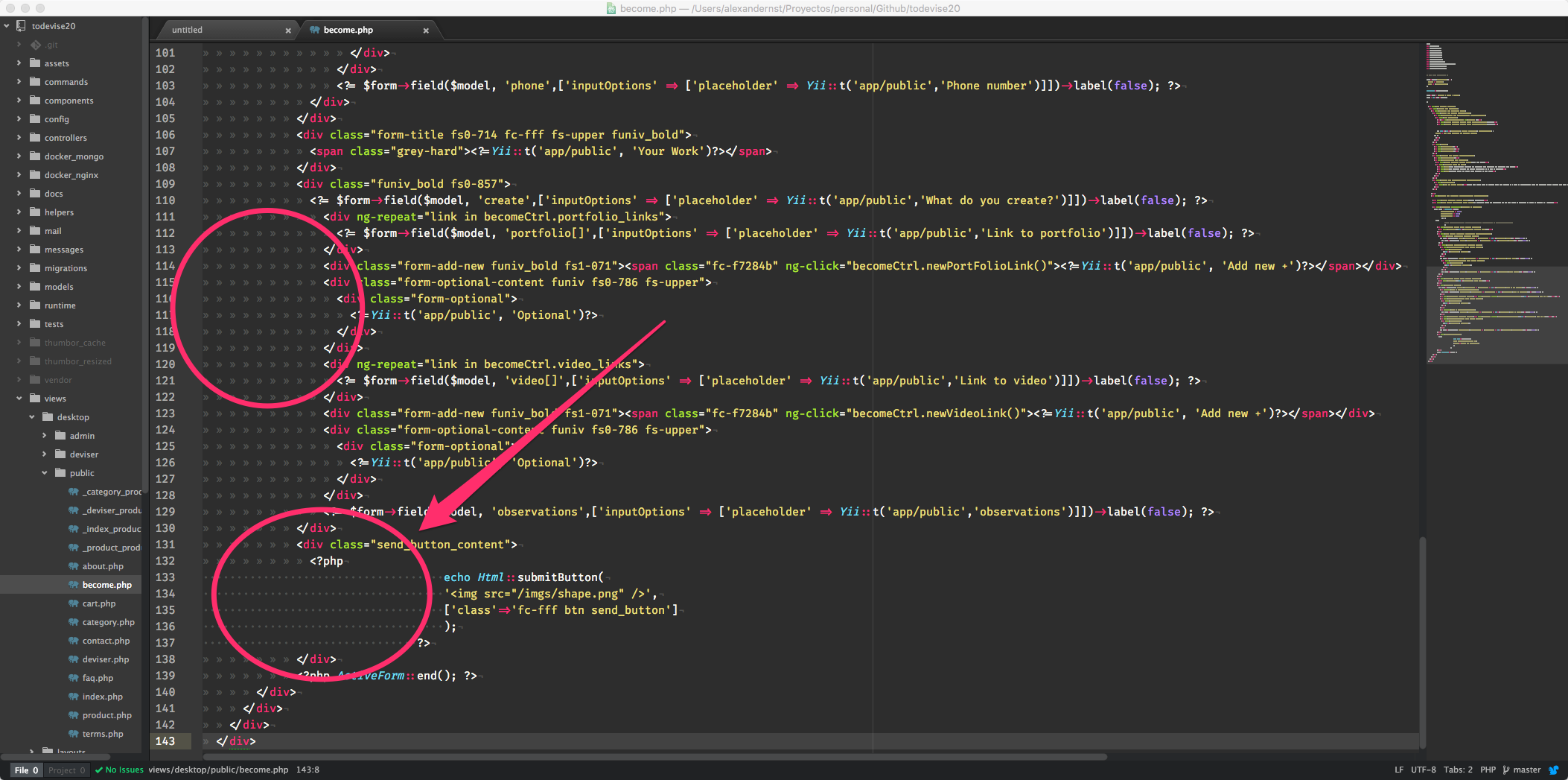
Task: Click the PHP icon beside product.php
Action: 74,715
